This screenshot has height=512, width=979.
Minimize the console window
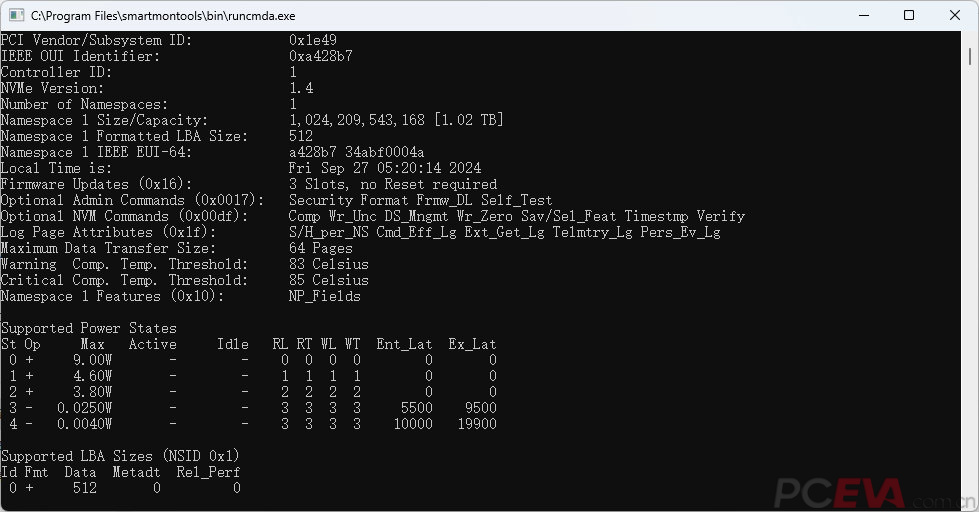pos(863,15)
